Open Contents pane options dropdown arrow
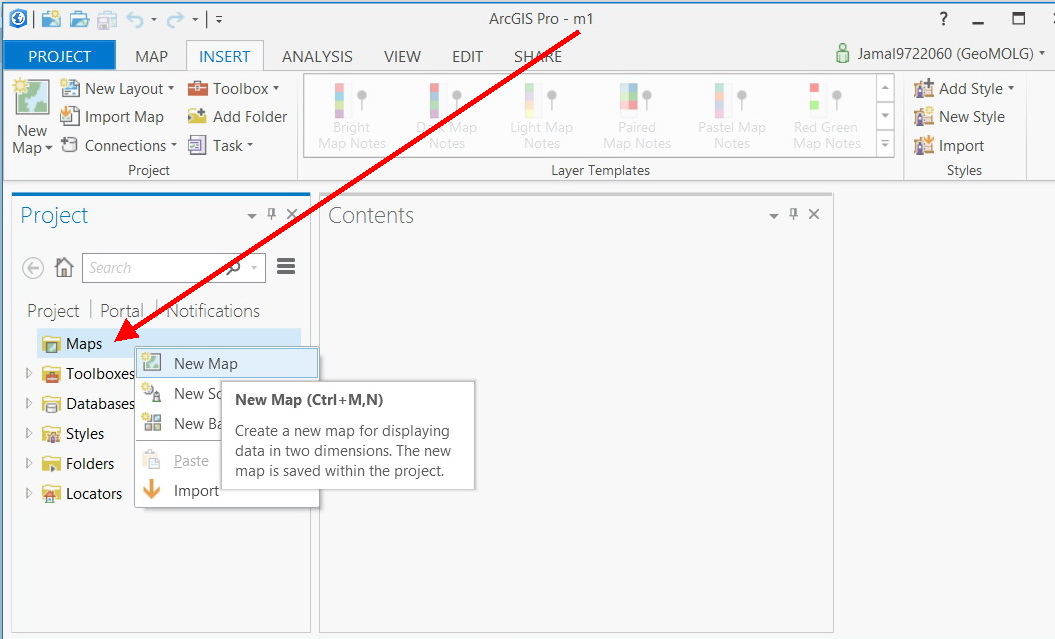Image resolution: width=1055 pixels, height=639 pixels. [774, 215]
